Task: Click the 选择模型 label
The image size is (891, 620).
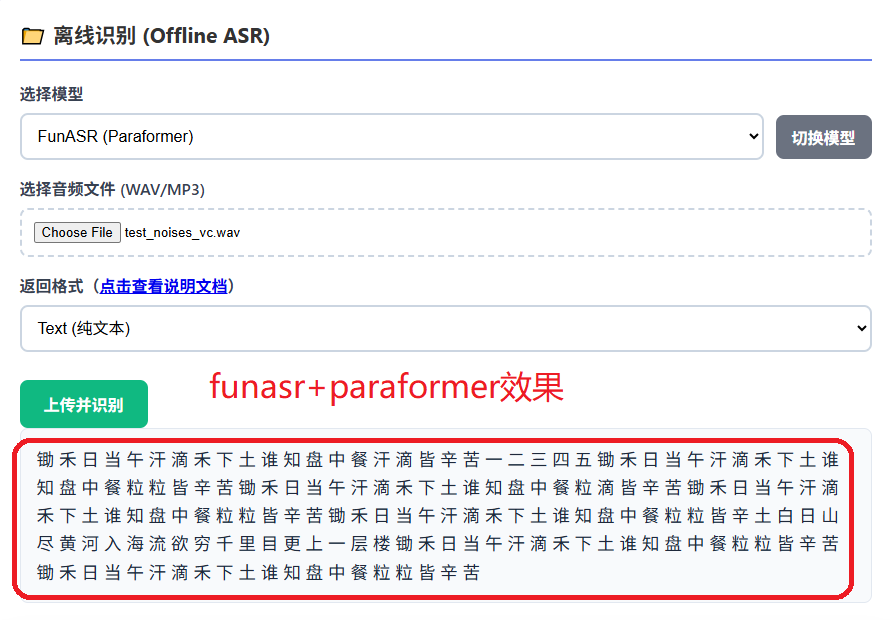Action: click(x=52, y=95)
